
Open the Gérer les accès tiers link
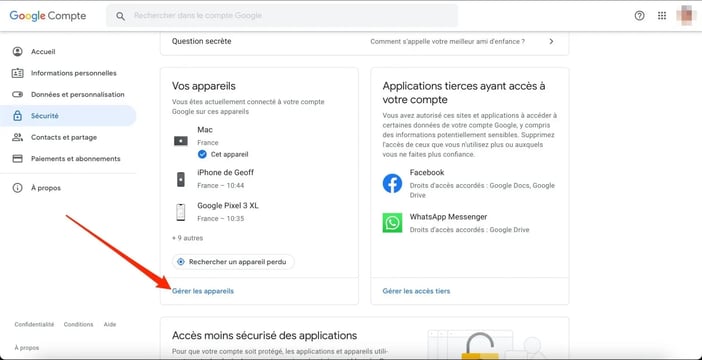[416, 291]
